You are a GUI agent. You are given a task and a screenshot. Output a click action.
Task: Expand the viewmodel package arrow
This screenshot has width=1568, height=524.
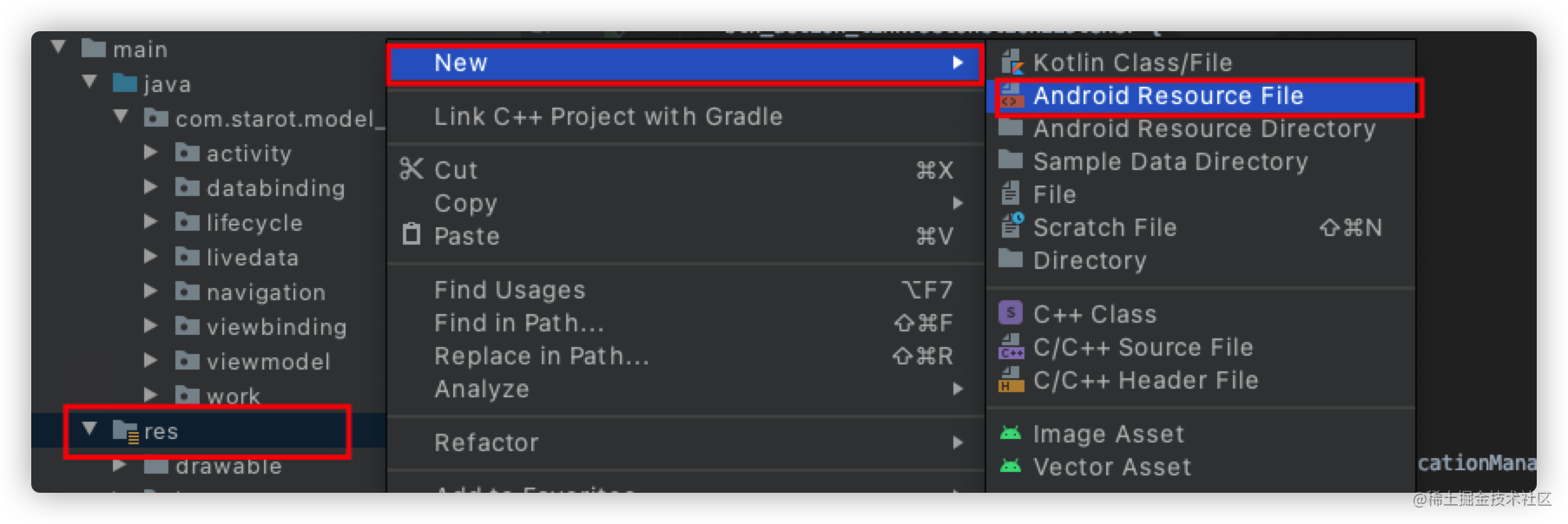coord(150,359)
